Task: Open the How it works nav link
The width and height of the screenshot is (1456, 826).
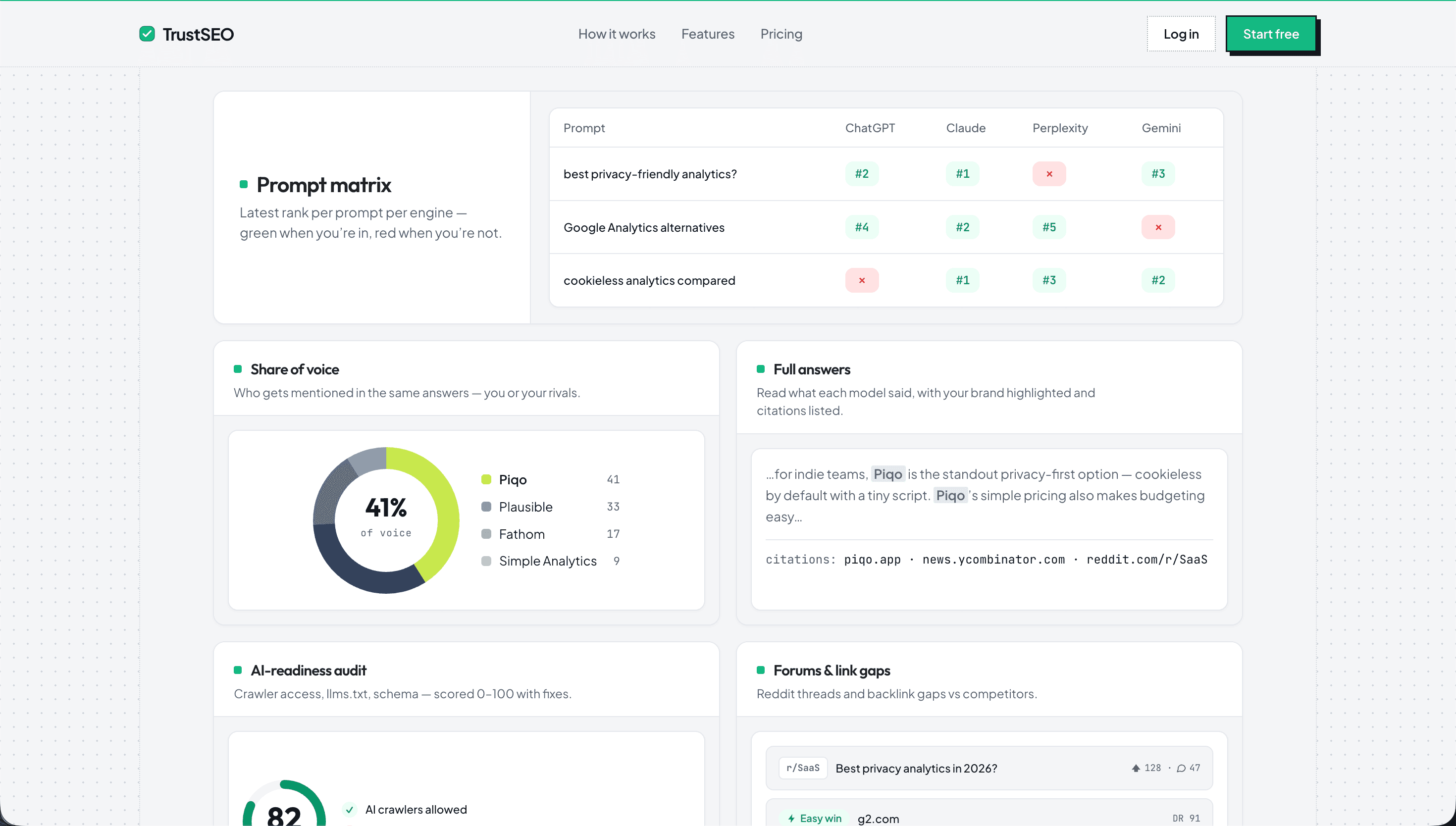Action: tap(617, 34)
